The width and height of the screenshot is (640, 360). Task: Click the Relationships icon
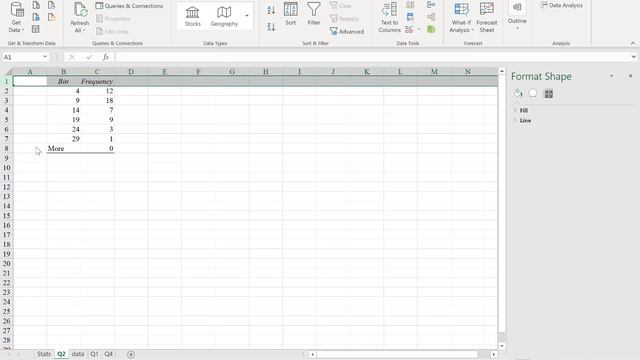click(431, 17)
